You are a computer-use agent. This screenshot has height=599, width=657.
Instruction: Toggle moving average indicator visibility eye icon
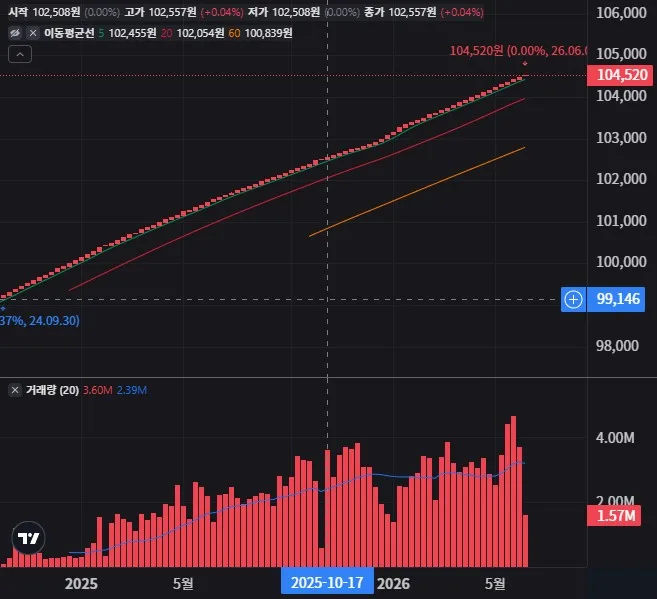[x=15, y=33]
